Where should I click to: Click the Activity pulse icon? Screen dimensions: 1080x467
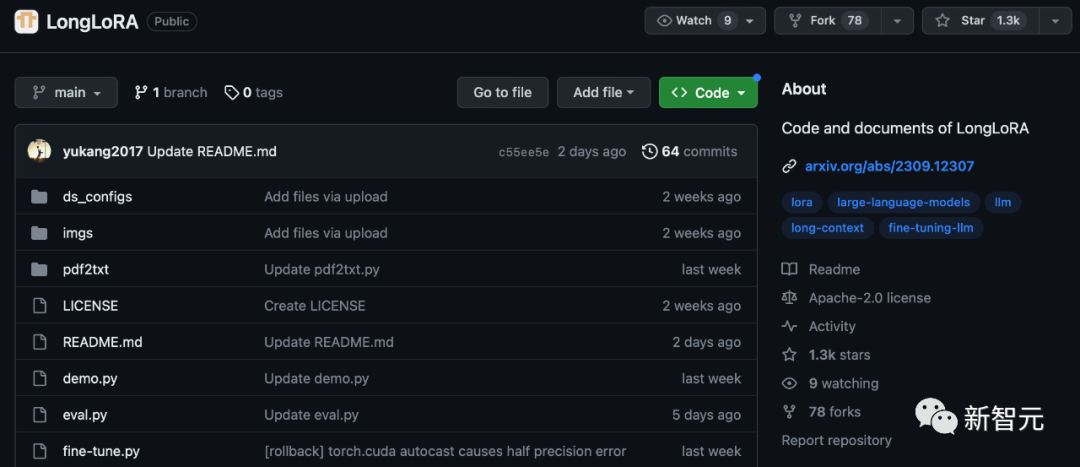pos(790,326)
